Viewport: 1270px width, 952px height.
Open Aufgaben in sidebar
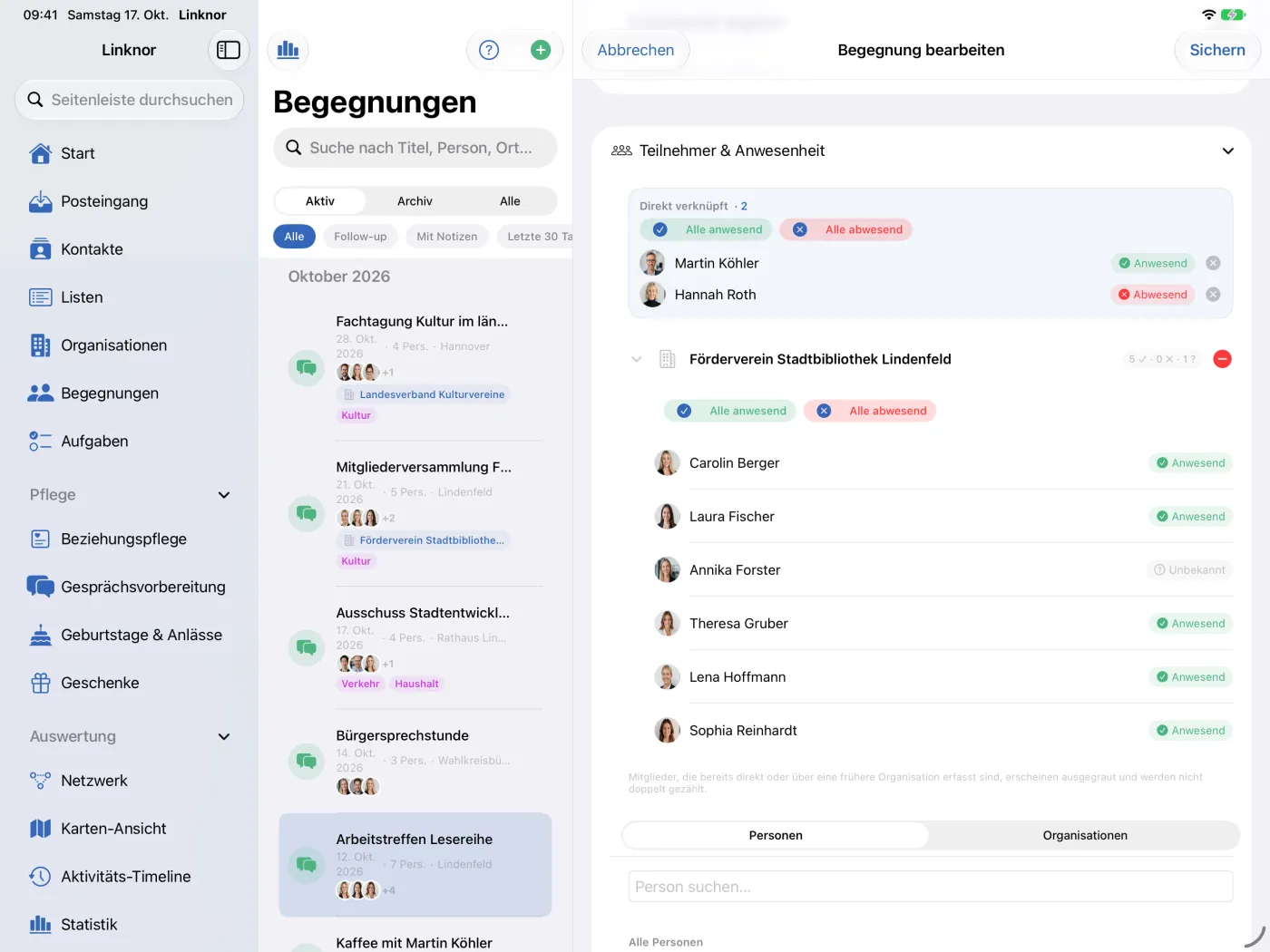point(129,442)
